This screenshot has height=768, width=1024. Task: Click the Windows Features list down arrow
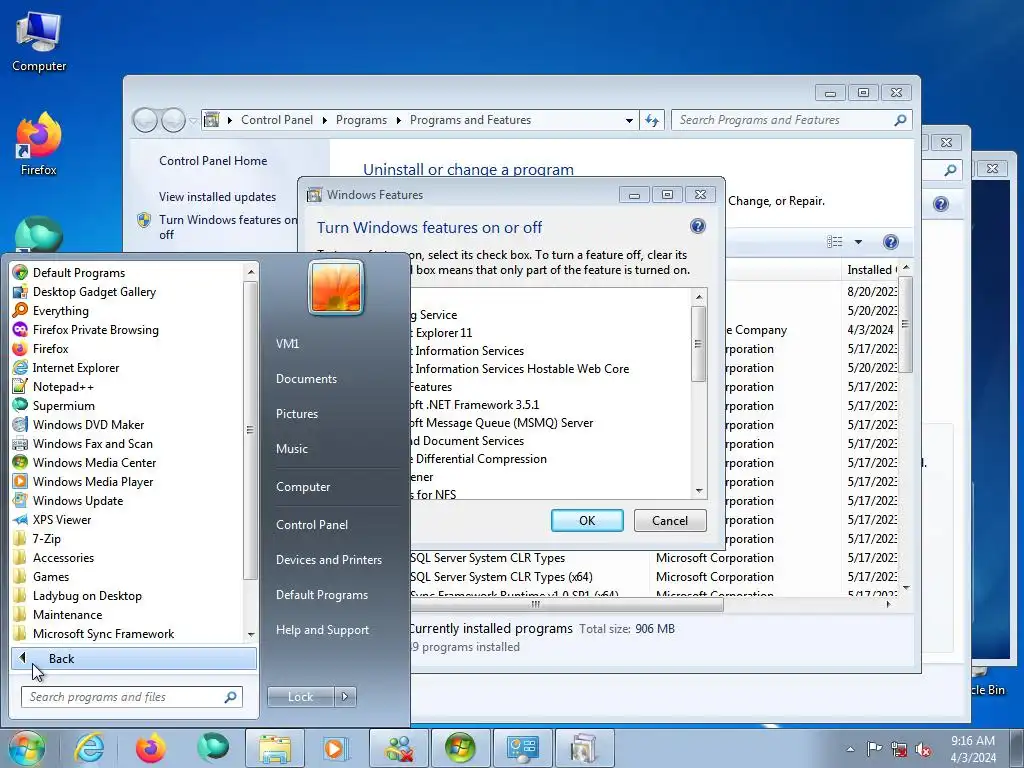click(699, 491)
